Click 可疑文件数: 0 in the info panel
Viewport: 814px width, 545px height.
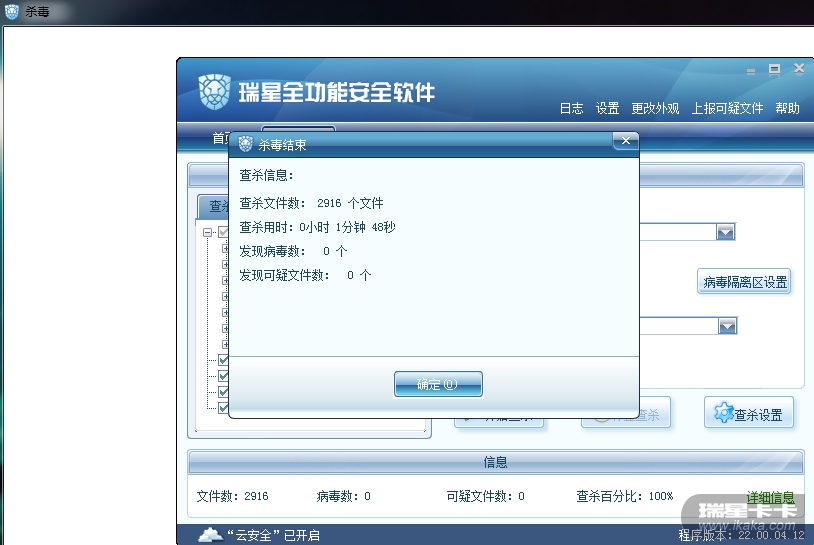pyautogui.click(x=485, y=496)
